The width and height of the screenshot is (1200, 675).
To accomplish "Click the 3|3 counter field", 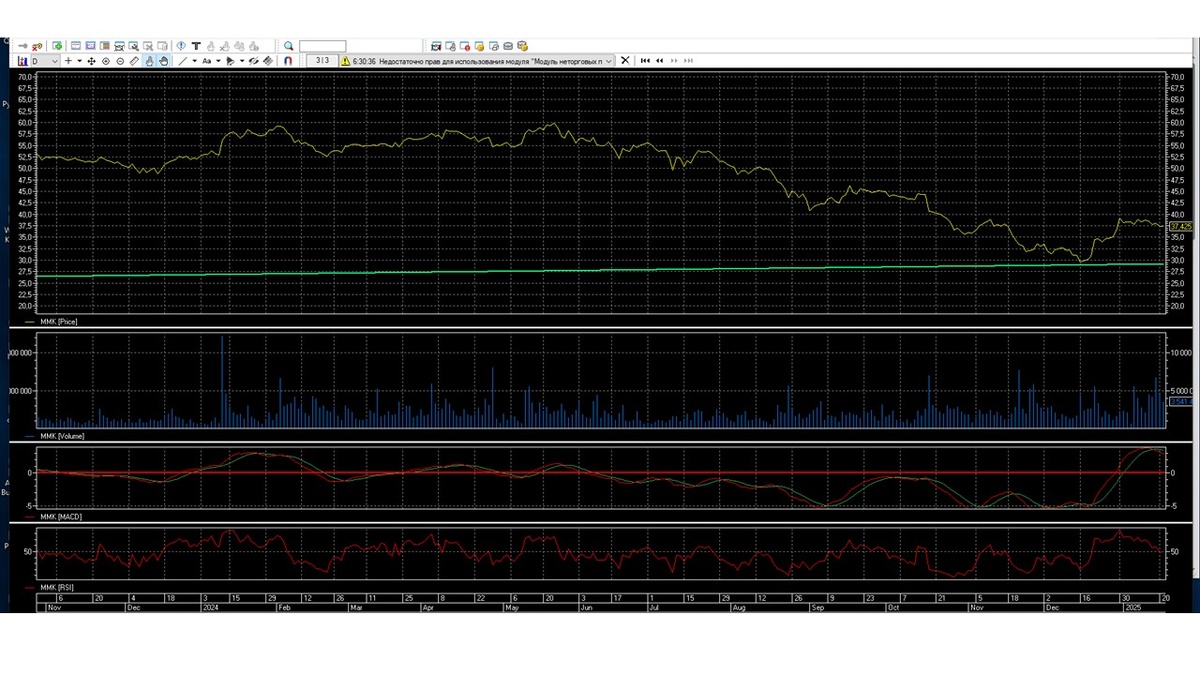I will pyautogui.click(x=322, y=61).
